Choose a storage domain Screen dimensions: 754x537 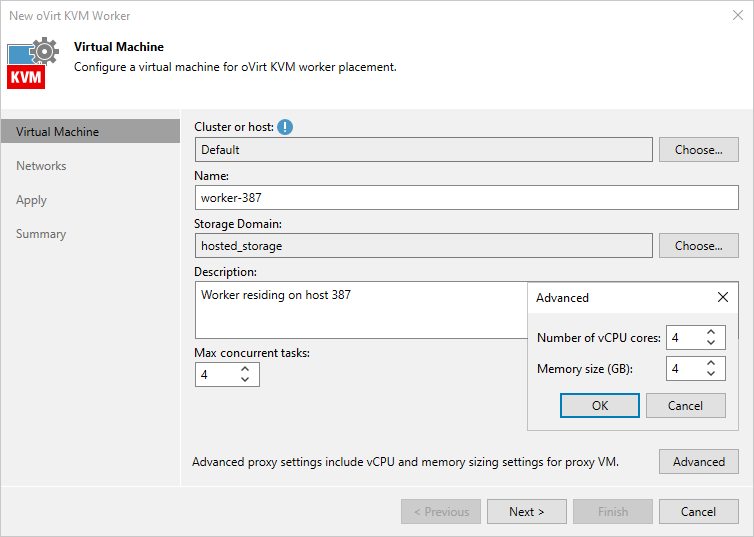[698, 246]
